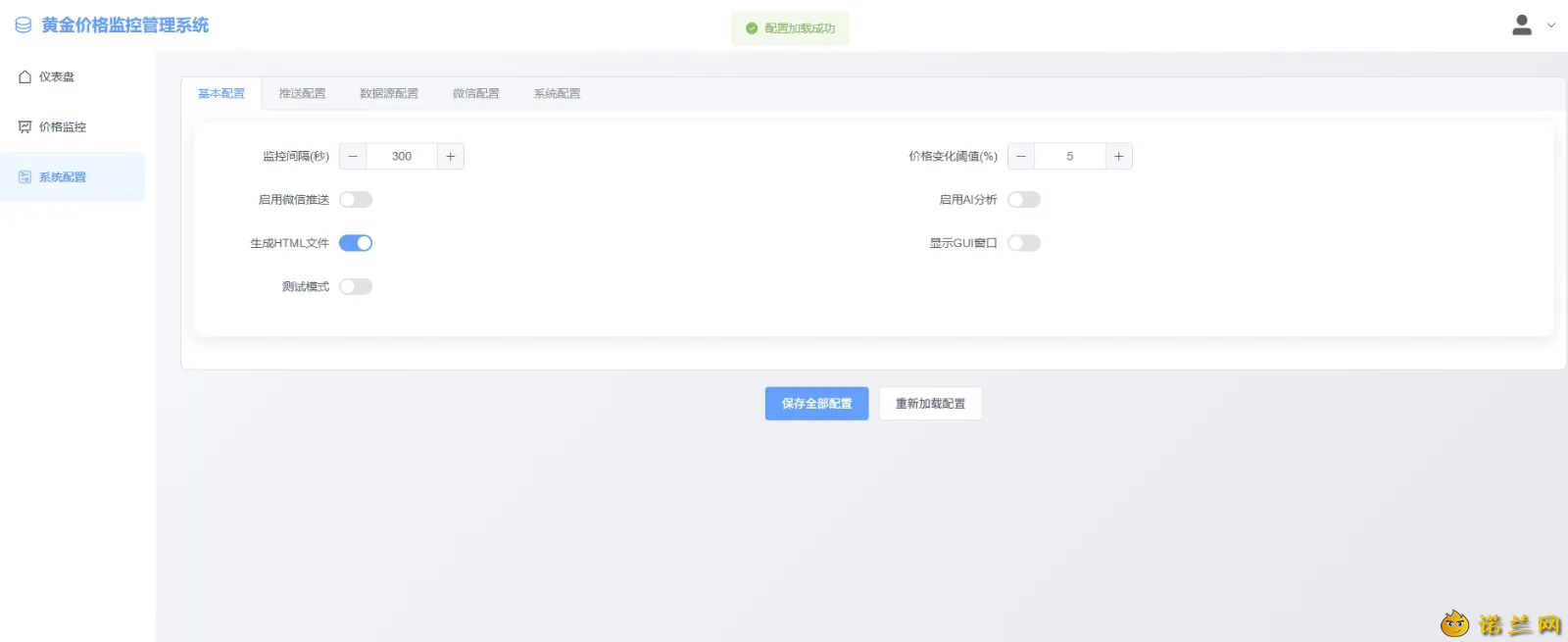Click the 价格变化阈值(%) label
Image resolution: width=1568 pixels, height=642 pixels.
953,157
